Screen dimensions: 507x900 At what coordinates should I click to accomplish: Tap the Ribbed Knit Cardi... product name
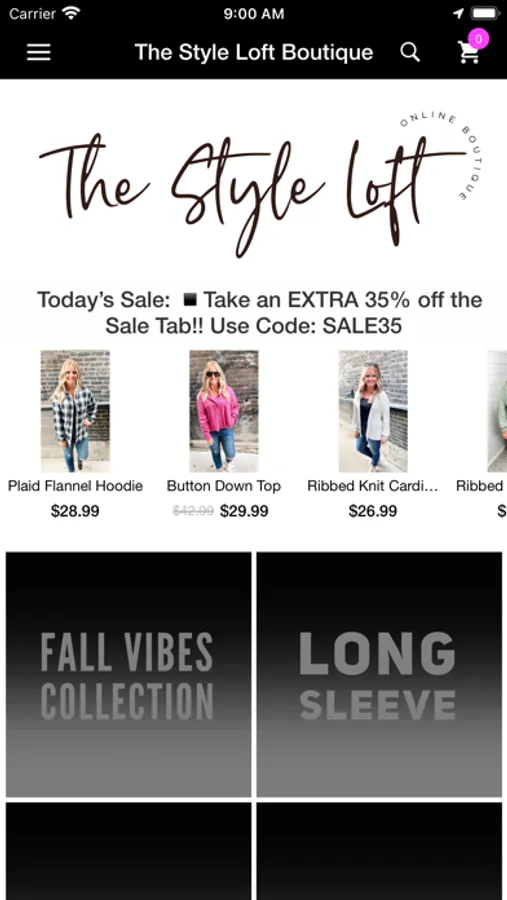[373, 486]
